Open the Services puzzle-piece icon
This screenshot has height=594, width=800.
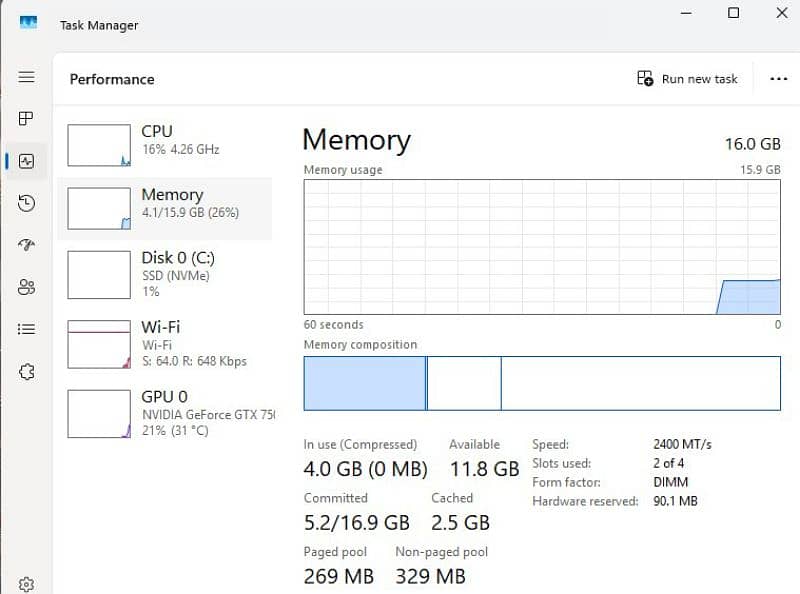pyautogui.click(x=27, y=372)
